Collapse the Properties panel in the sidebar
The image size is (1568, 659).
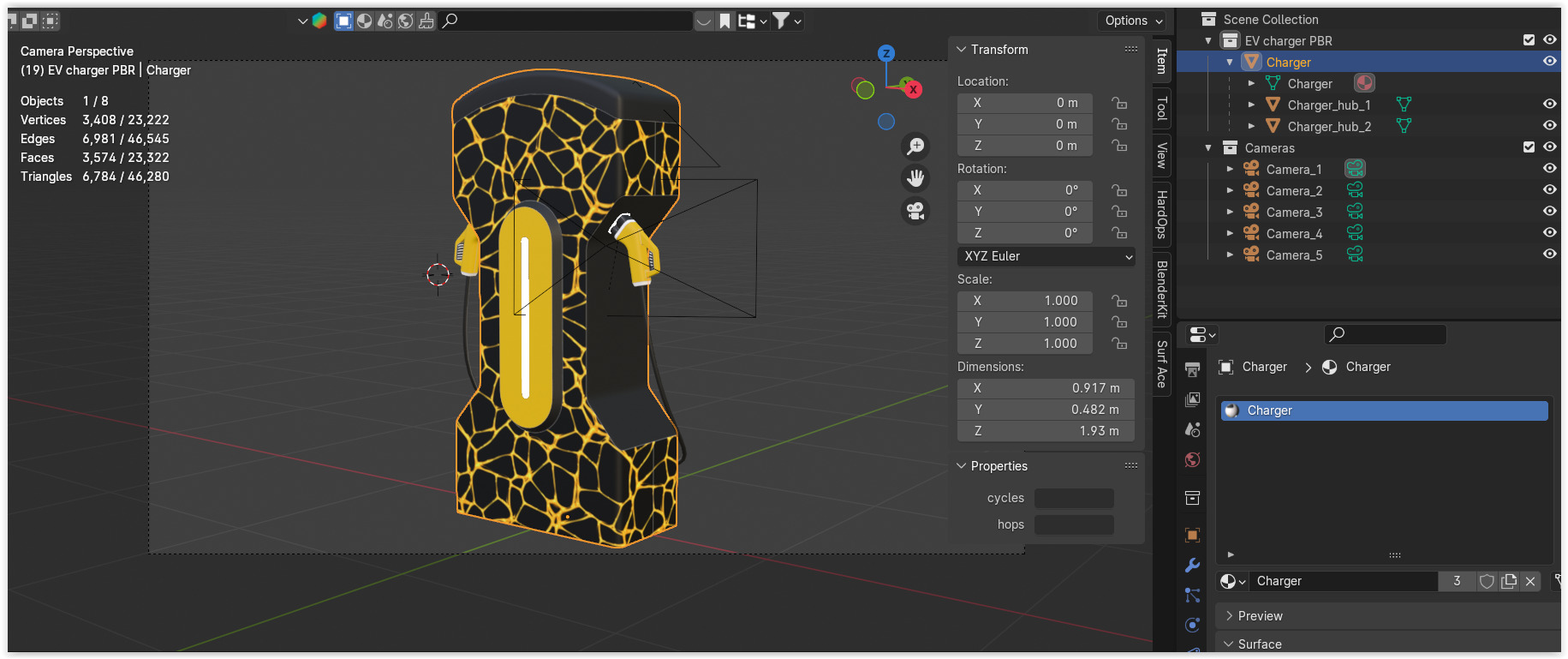[x=962, y=466]
